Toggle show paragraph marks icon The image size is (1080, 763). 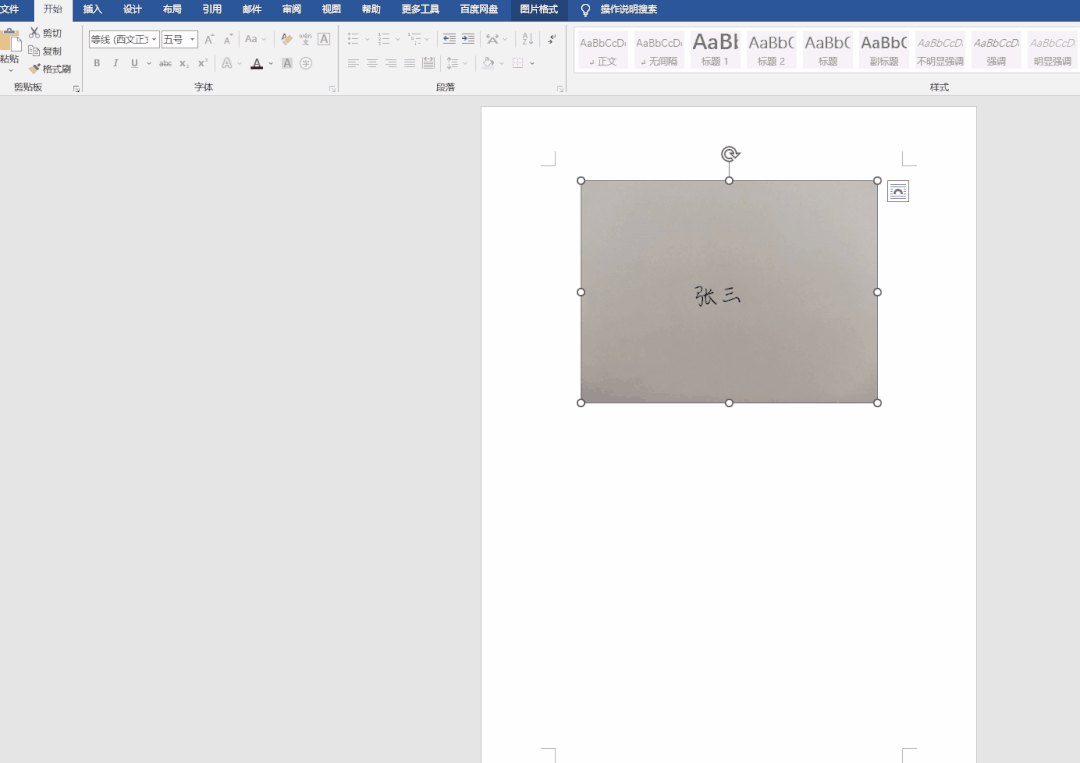553,40
